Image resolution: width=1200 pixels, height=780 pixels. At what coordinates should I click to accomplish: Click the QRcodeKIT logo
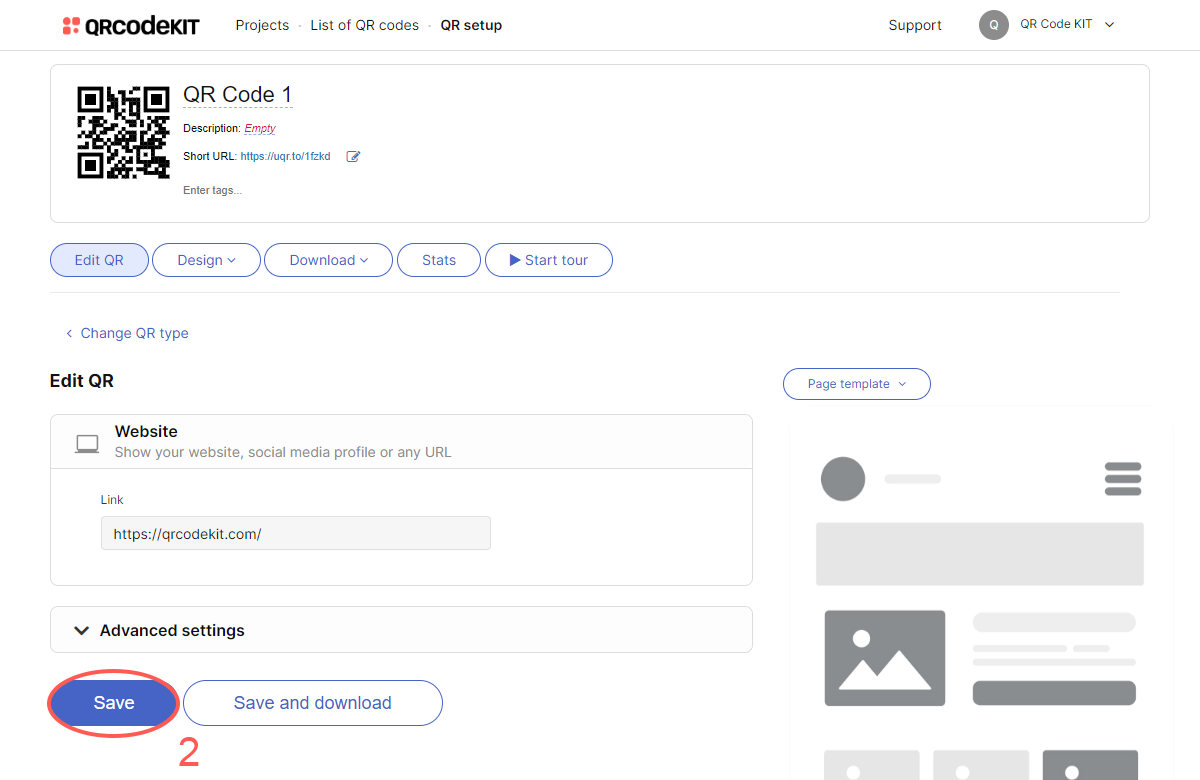tap(130, 26)
